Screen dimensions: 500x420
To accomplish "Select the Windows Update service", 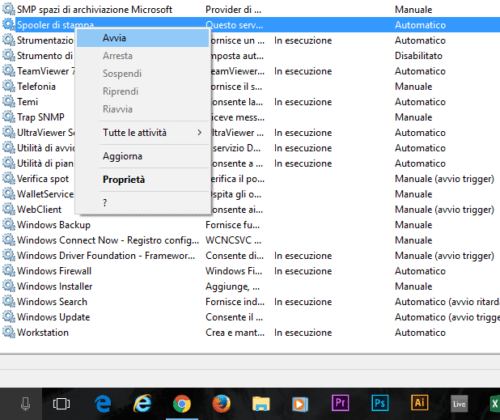I will point(53,317).
